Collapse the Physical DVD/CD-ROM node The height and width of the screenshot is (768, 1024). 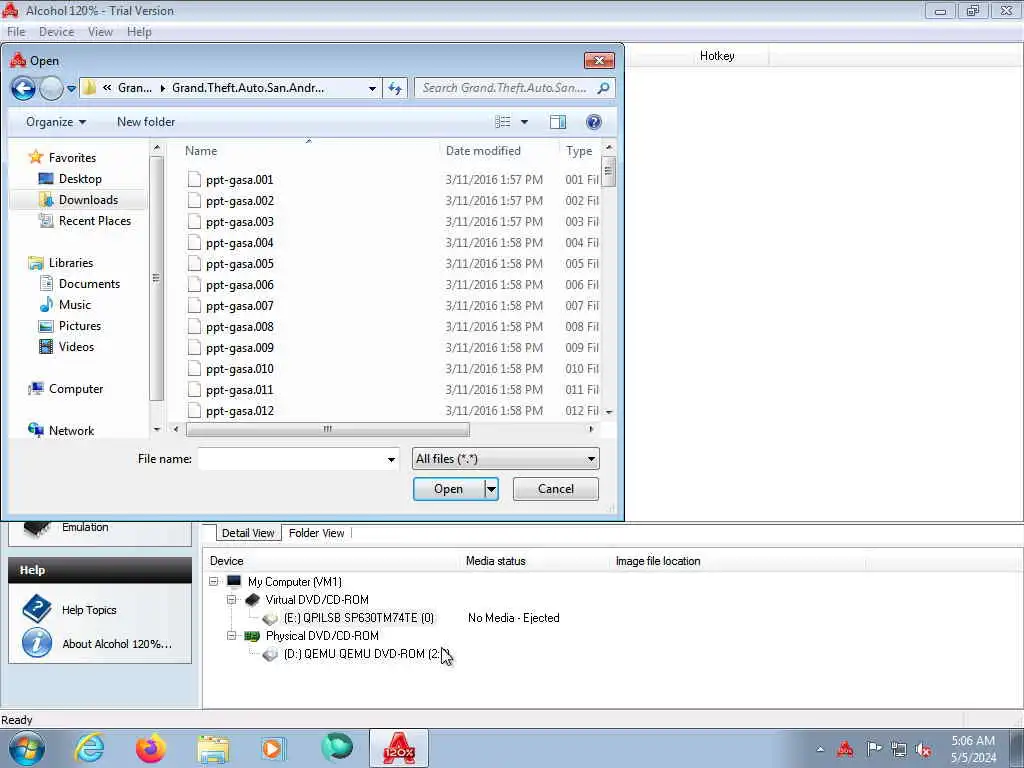point(231,635)
